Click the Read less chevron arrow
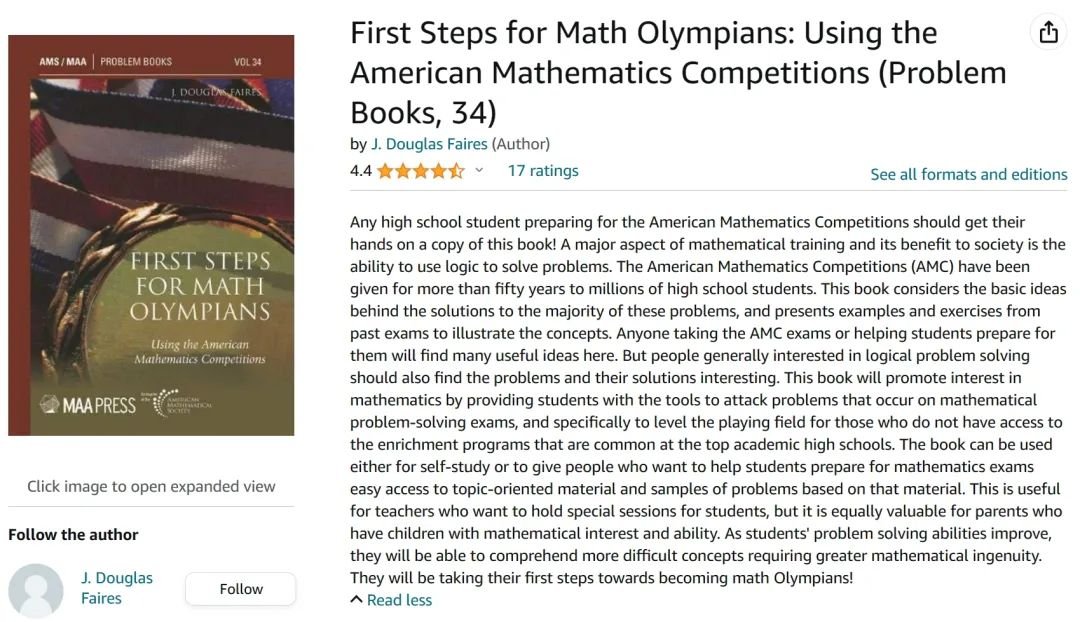Screen dimensions: 1080x622 [356, 599]
